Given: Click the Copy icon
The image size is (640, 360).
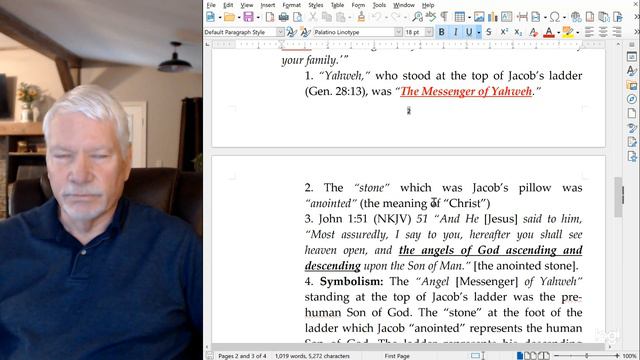Looking at the screenshot, I should point(327,17).
